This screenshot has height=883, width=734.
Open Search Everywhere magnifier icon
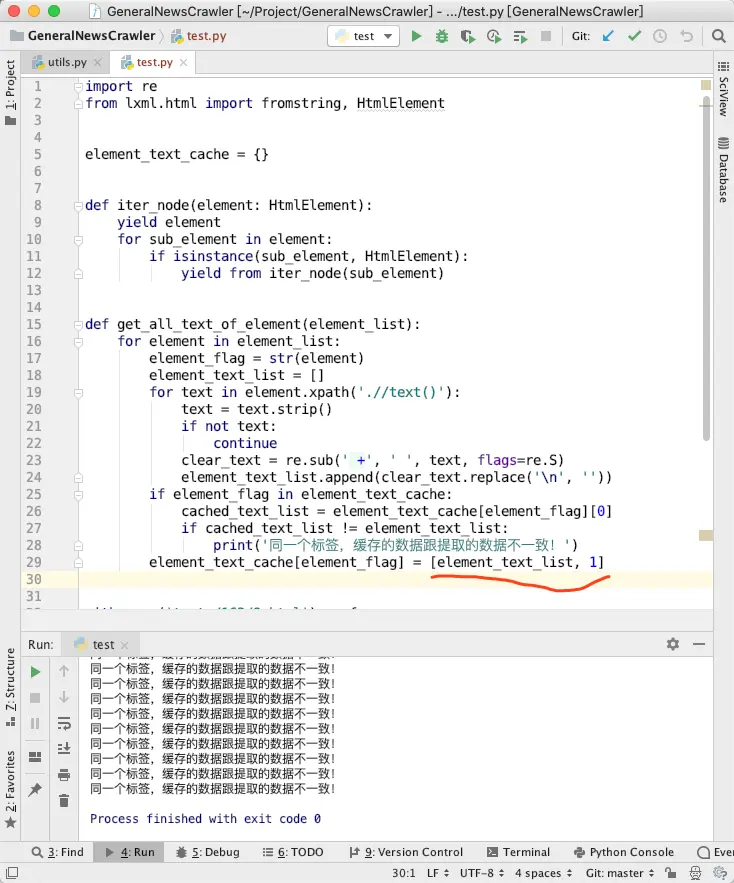click(718, 37)
